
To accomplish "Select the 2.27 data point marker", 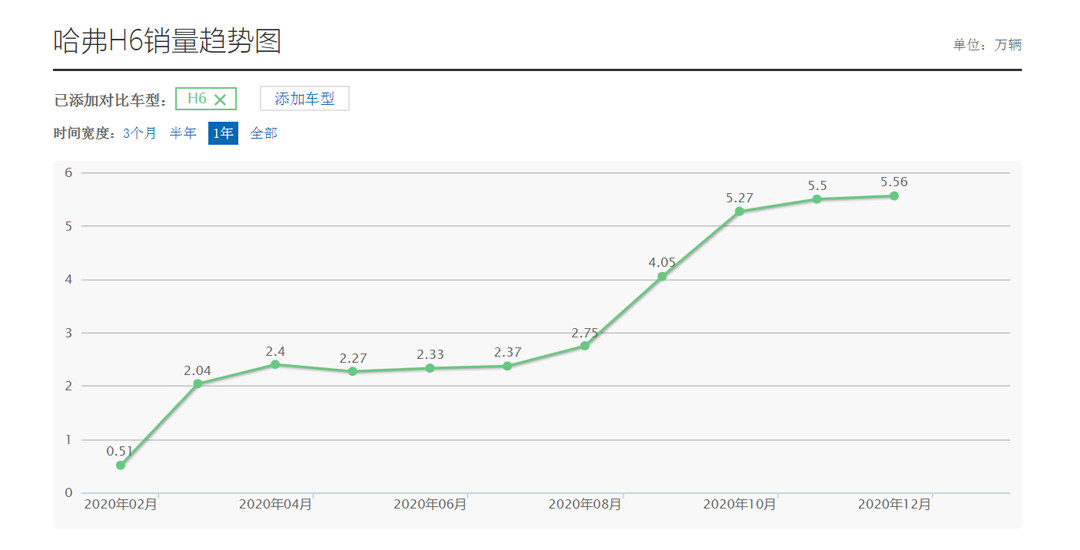I will (353, 371).
